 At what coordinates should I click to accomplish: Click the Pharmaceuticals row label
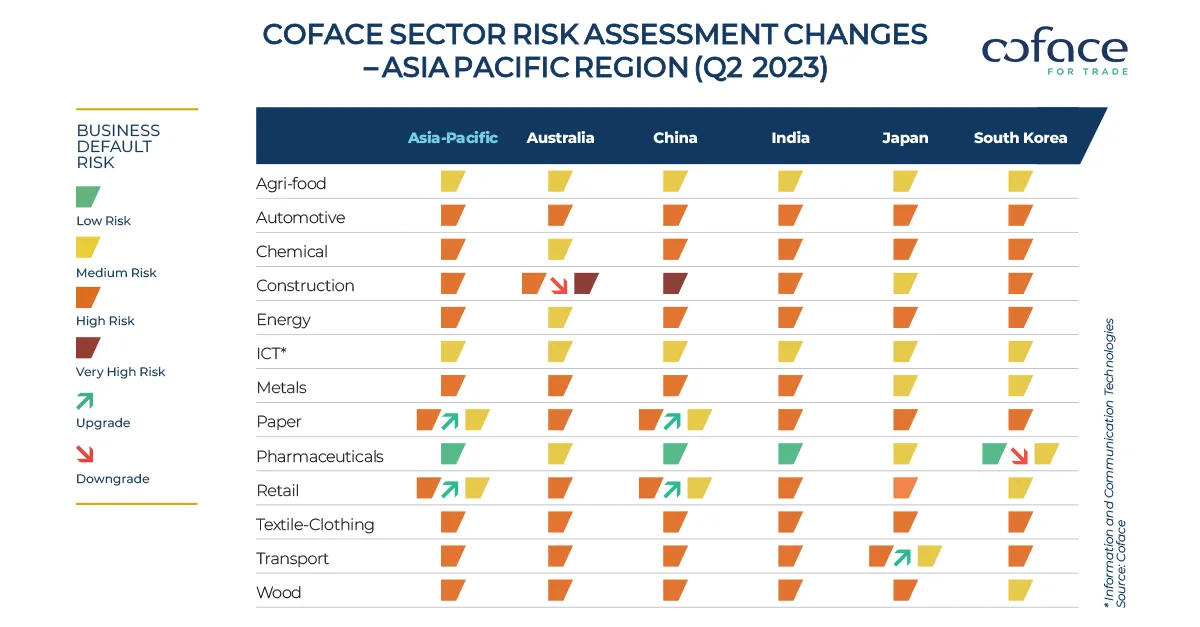click(x=319, y=456)
